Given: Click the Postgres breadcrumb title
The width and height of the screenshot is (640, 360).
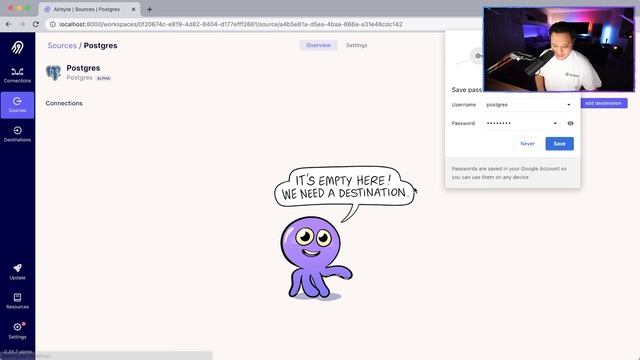Looking at the screenshot, I should (x=100, y=45).
